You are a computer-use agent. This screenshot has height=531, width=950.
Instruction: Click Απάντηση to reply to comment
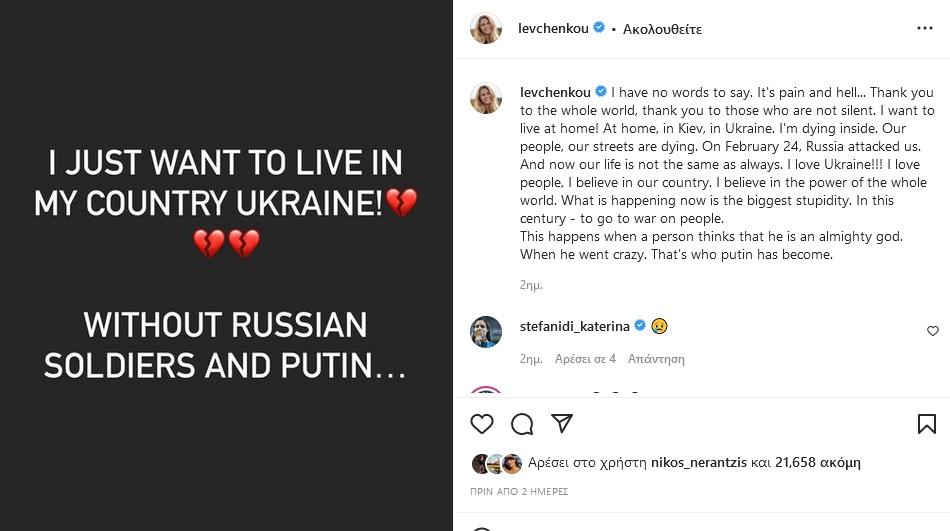[656, 359]
